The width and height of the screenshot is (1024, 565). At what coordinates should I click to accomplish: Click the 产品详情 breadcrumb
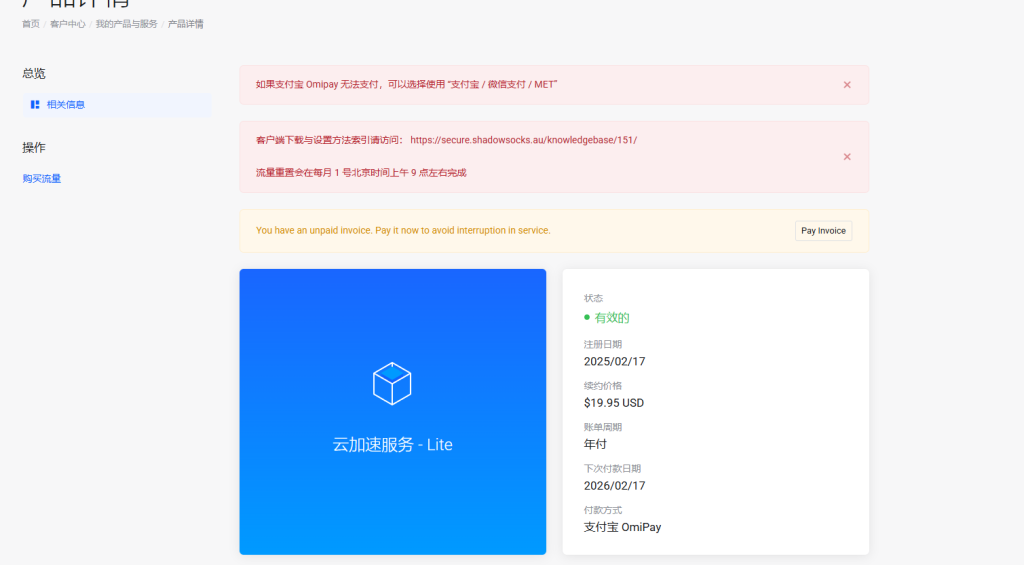coord(185,24)
